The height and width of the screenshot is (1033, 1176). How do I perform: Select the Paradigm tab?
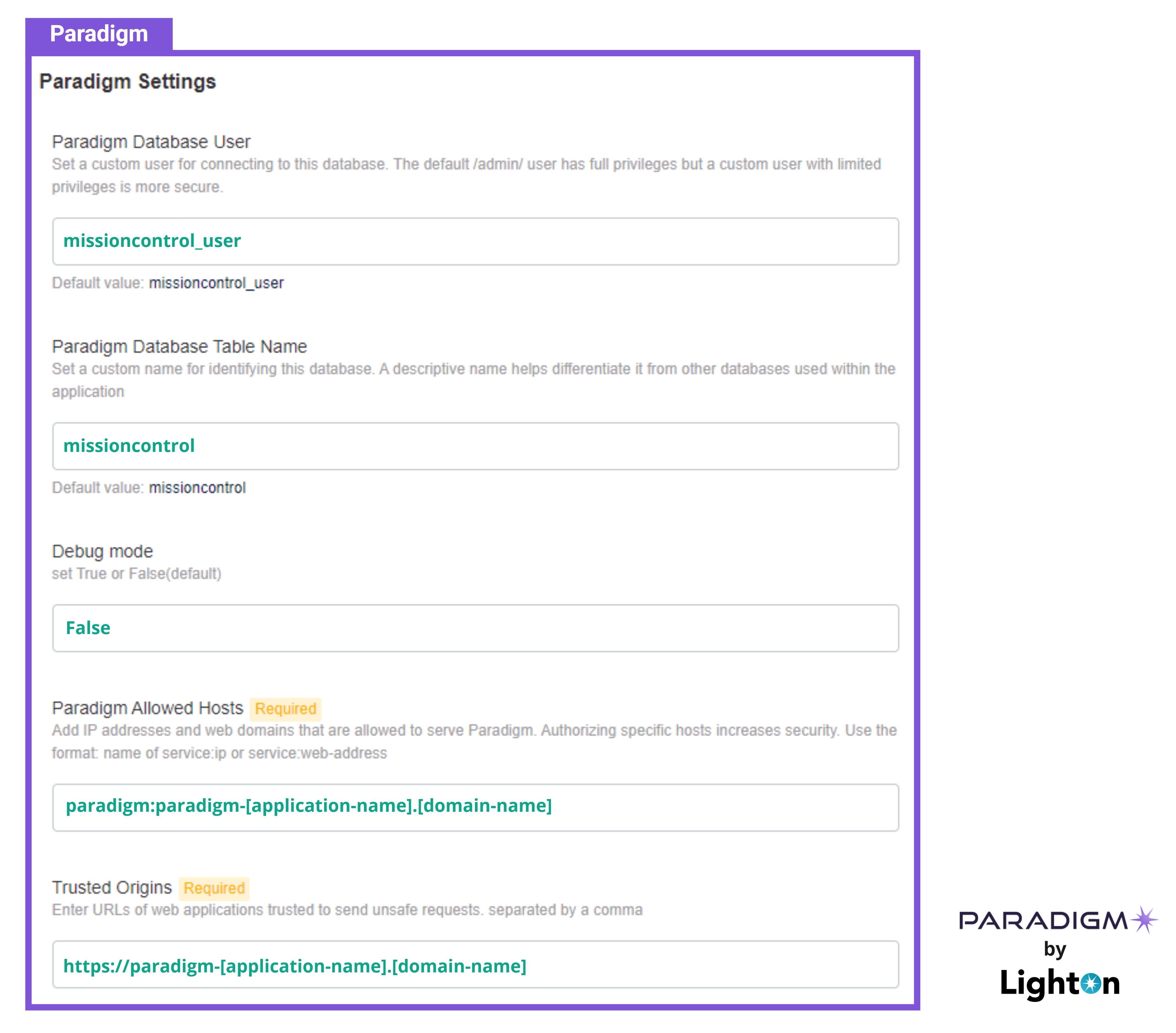coord(99,34)
